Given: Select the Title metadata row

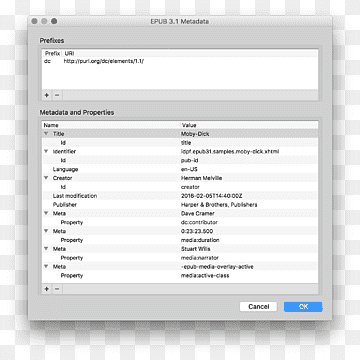Looking at the screenshot, I should 180,134.
